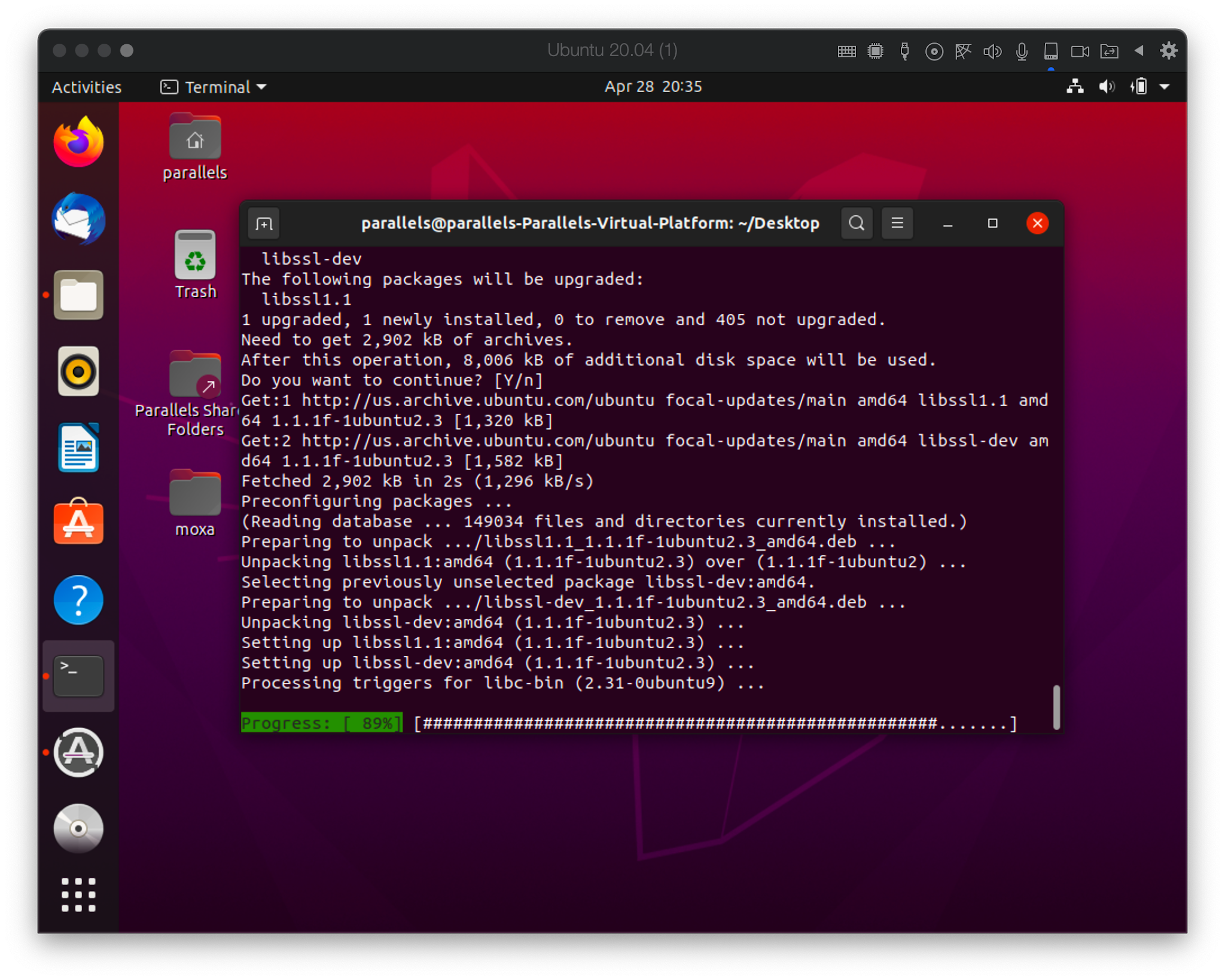Open the shared folders icon in Parallels toolbar
The width and height of the screenshot is (1225, 980).
coord(1108,51)
